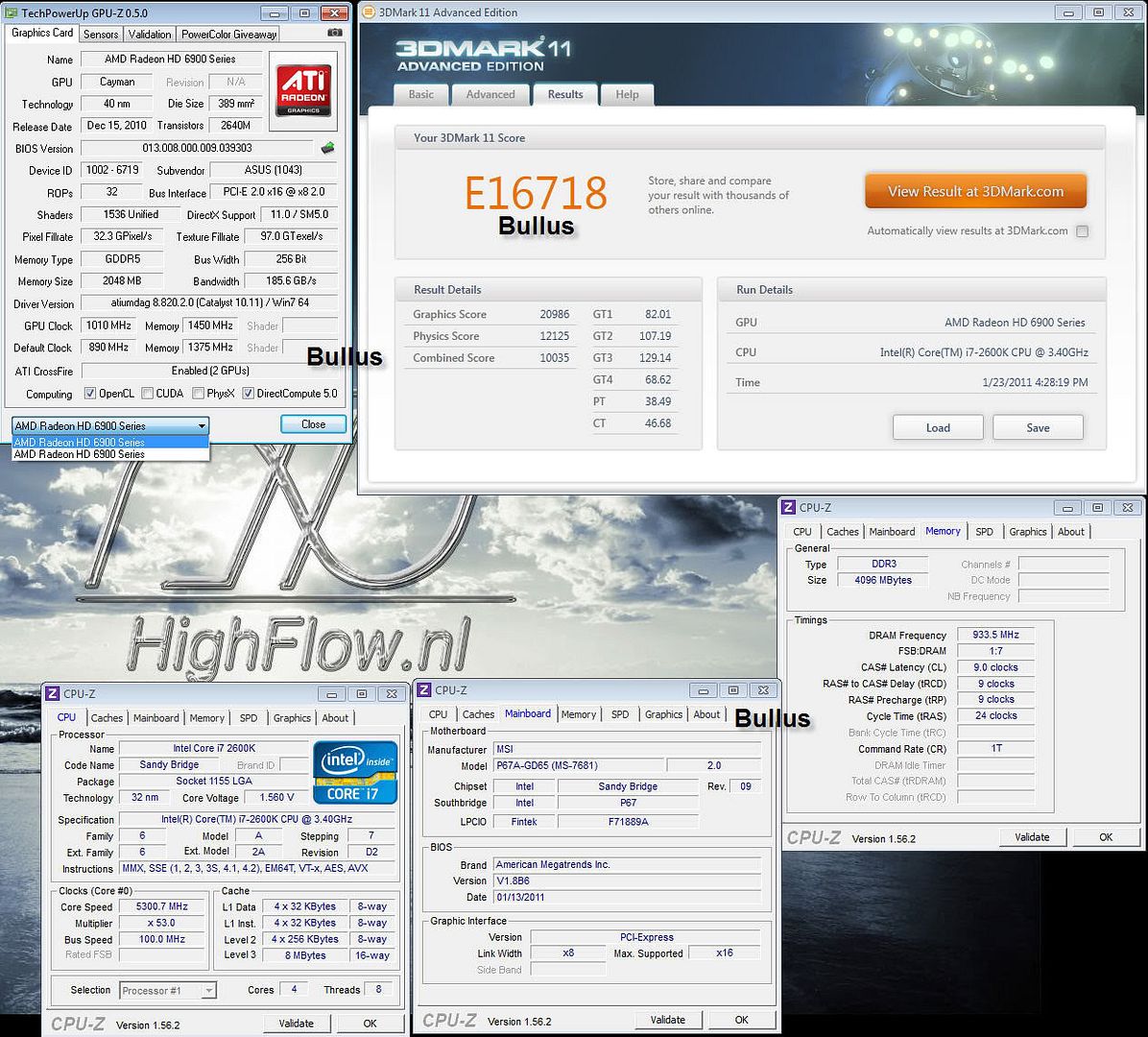Click OK in the CPU-Z CPU window
The height and width of the screenshot is (1037, 1148).
tap(370, 1024)
